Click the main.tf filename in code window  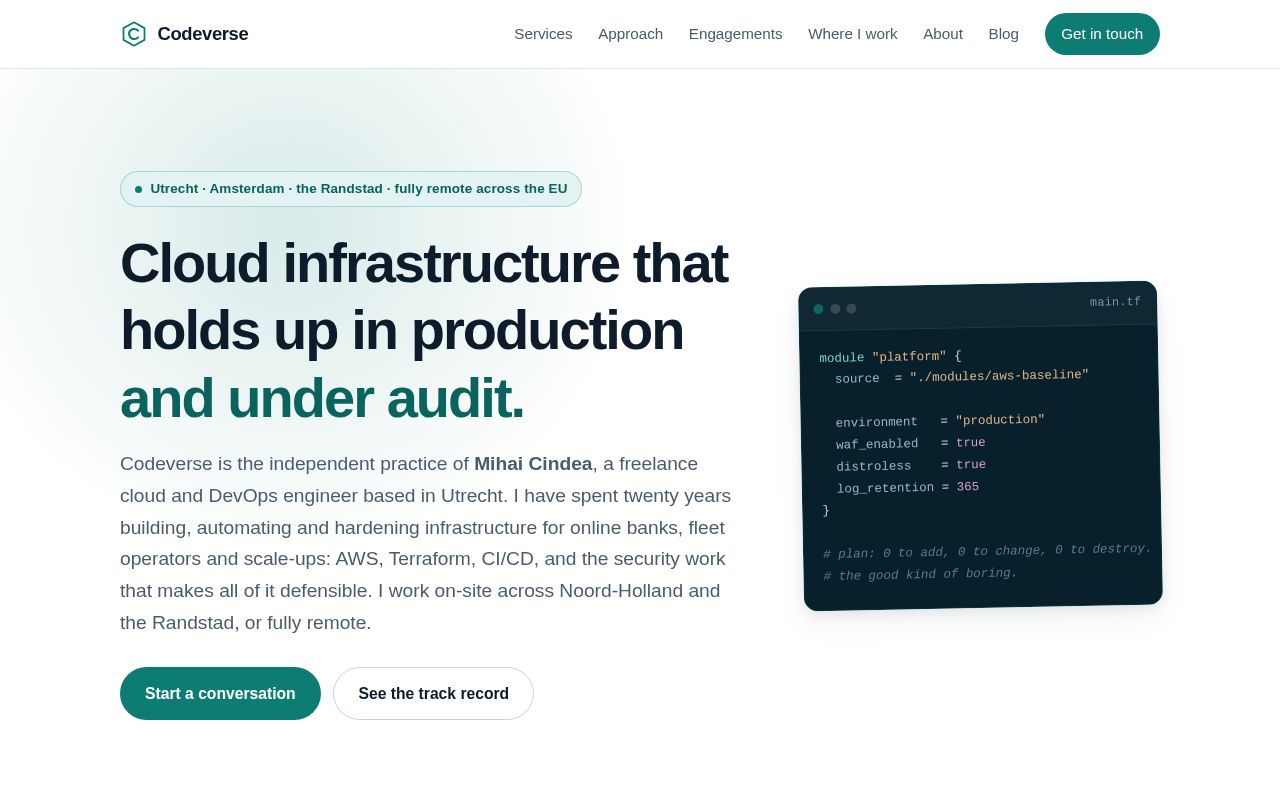pos(1115,302)
